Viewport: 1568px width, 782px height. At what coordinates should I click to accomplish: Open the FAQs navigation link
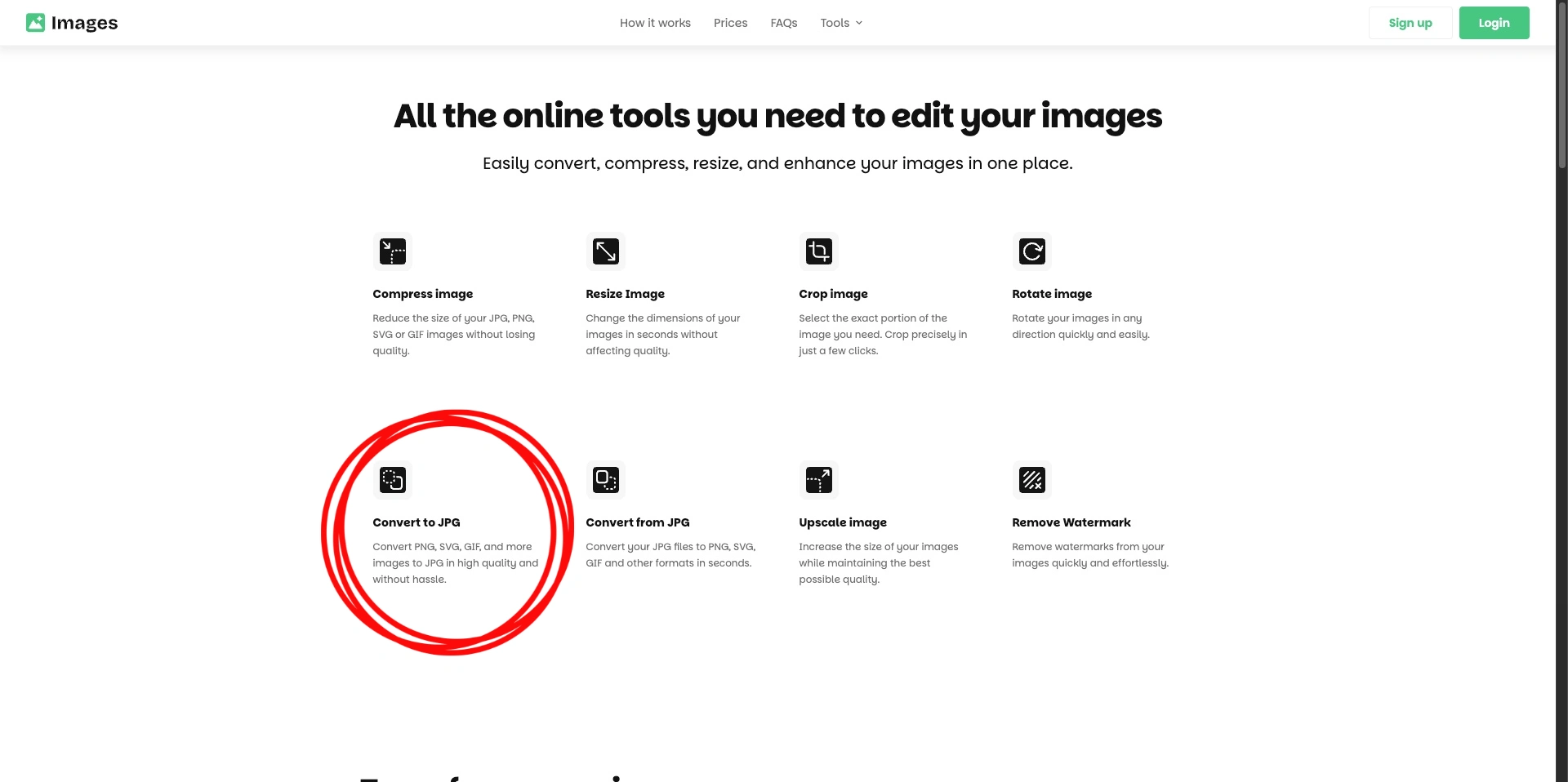[783, 23]
